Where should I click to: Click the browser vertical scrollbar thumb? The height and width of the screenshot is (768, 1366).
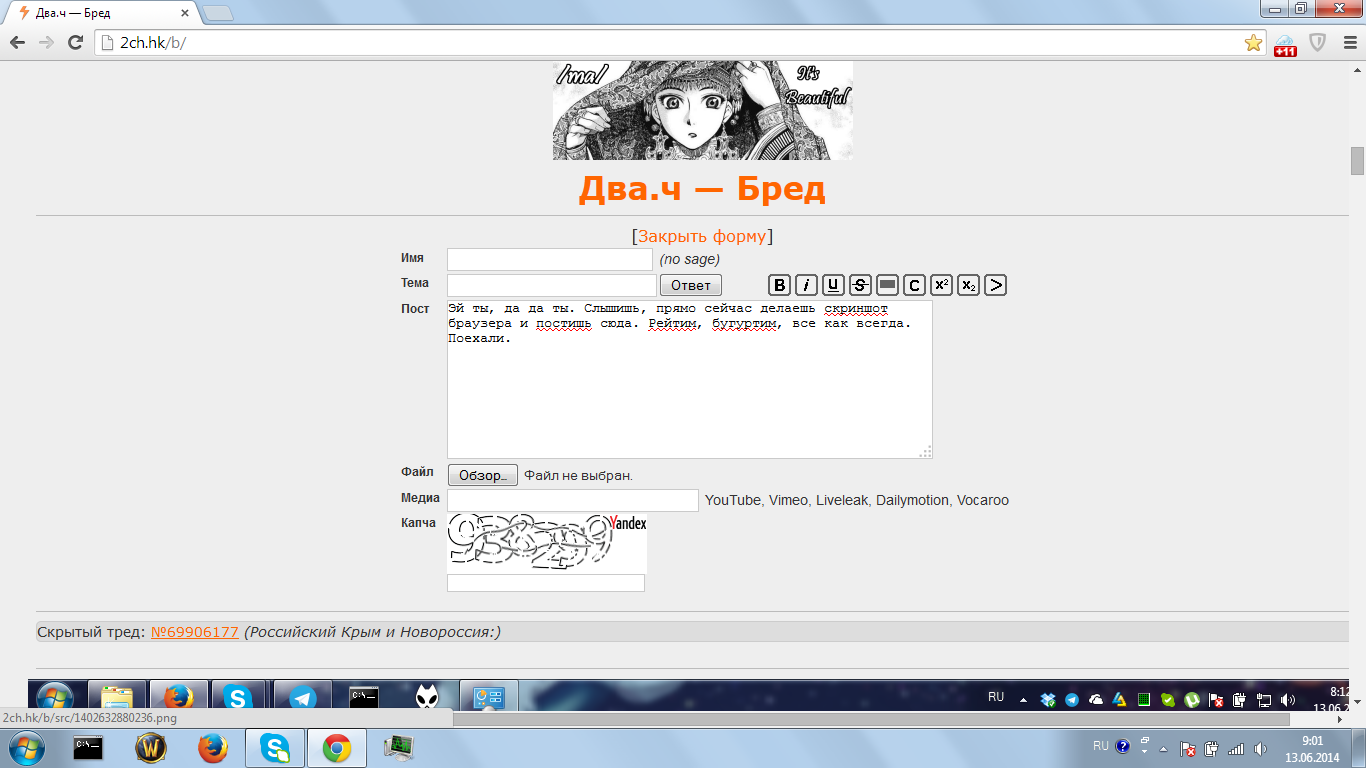(1357, 160)
